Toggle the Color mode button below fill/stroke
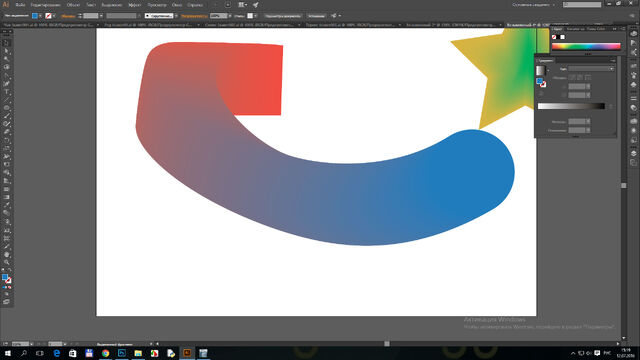Screen dimensions: 640x360 point(4,288)
